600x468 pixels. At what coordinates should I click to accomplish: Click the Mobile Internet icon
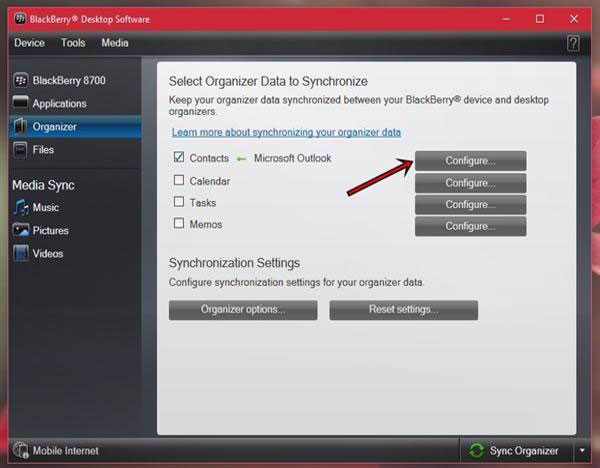click(x=21, y=450)
